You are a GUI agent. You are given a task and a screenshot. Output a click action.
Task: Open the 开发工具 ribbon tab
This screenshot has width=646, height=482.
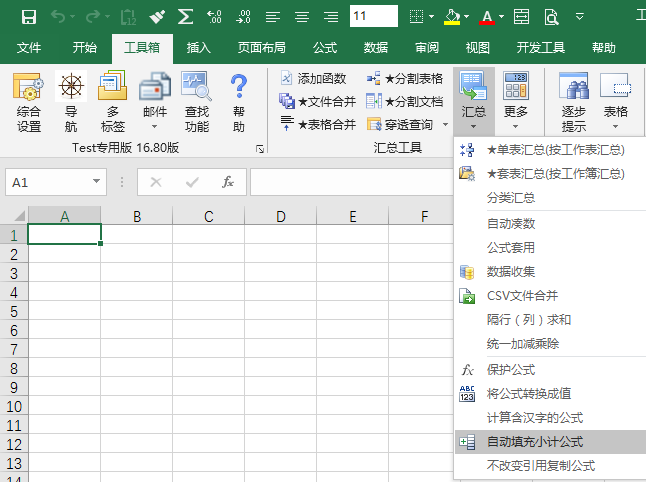[x=541, y=47]
